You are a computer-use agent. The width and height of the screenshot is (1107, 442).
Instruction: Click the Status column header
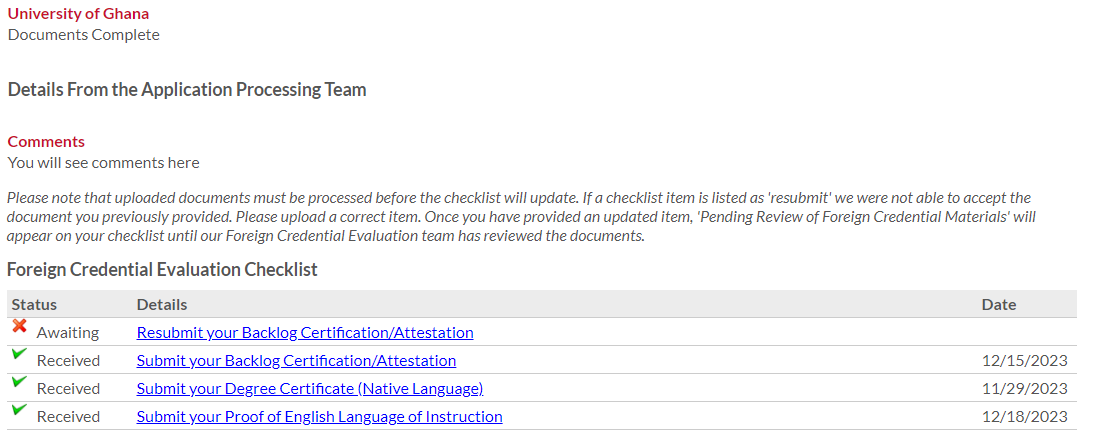[34, 304]
